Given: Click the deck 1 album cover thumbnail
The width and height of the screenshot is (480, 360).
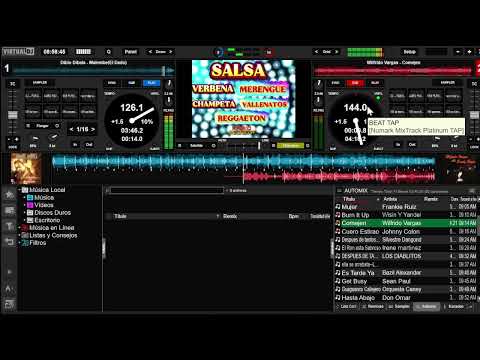Looking at the screenshot, I should click(26, 168).
